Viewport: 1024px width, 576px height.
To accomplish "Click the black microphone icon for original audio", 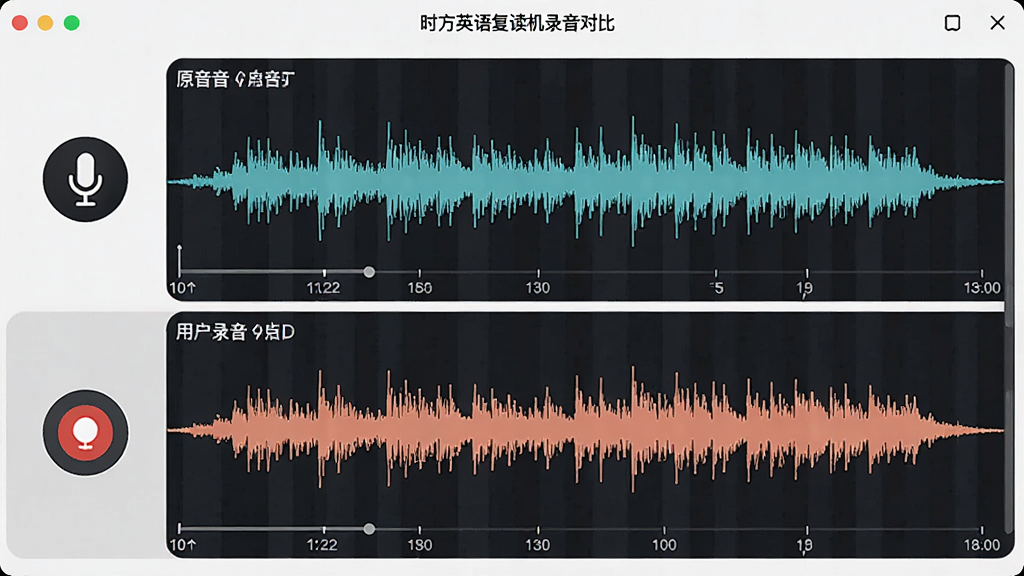I will tap(86, 179).
